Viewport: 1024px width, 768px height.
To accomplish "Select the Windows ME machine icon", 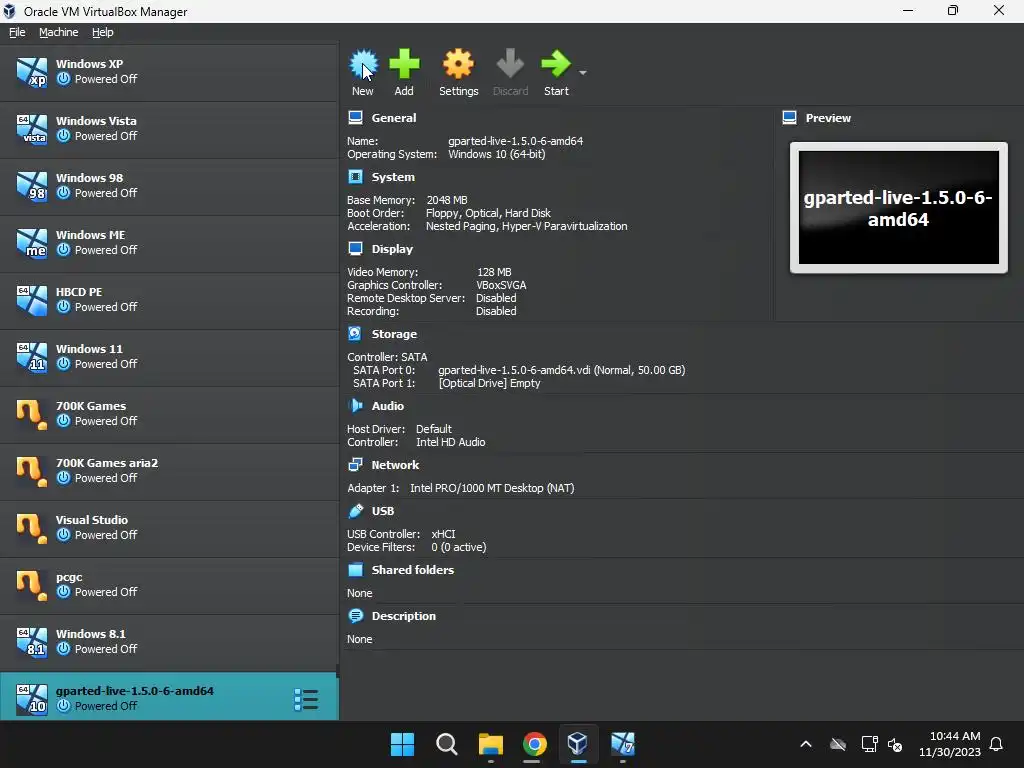I will pos(31,243).
